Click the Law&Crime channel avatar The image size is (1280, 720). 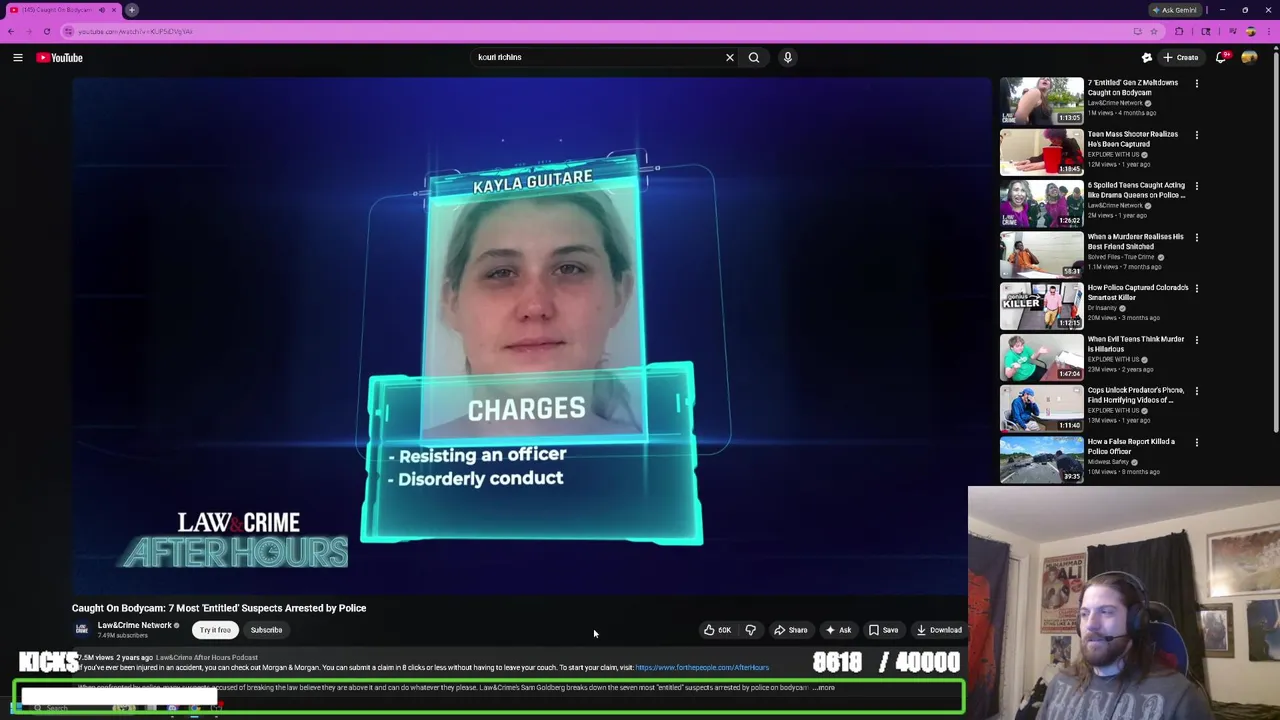click(82, 629)
